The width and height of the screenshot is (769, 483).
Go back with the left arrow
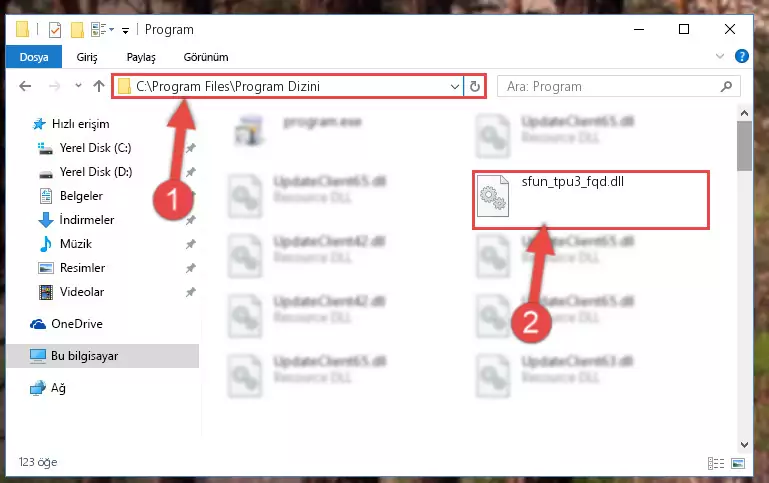(x=25, y=87)
